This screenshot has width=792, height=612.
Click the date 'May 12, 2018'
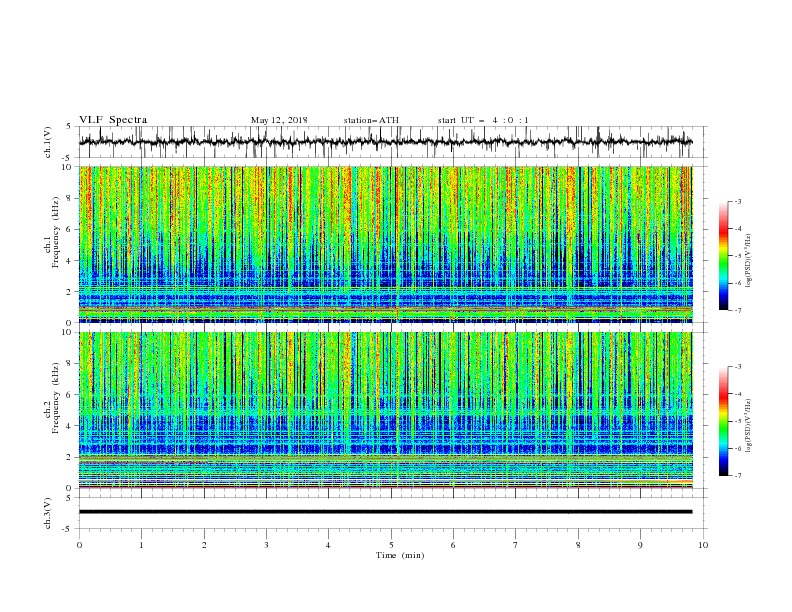[x=279, y=120]
